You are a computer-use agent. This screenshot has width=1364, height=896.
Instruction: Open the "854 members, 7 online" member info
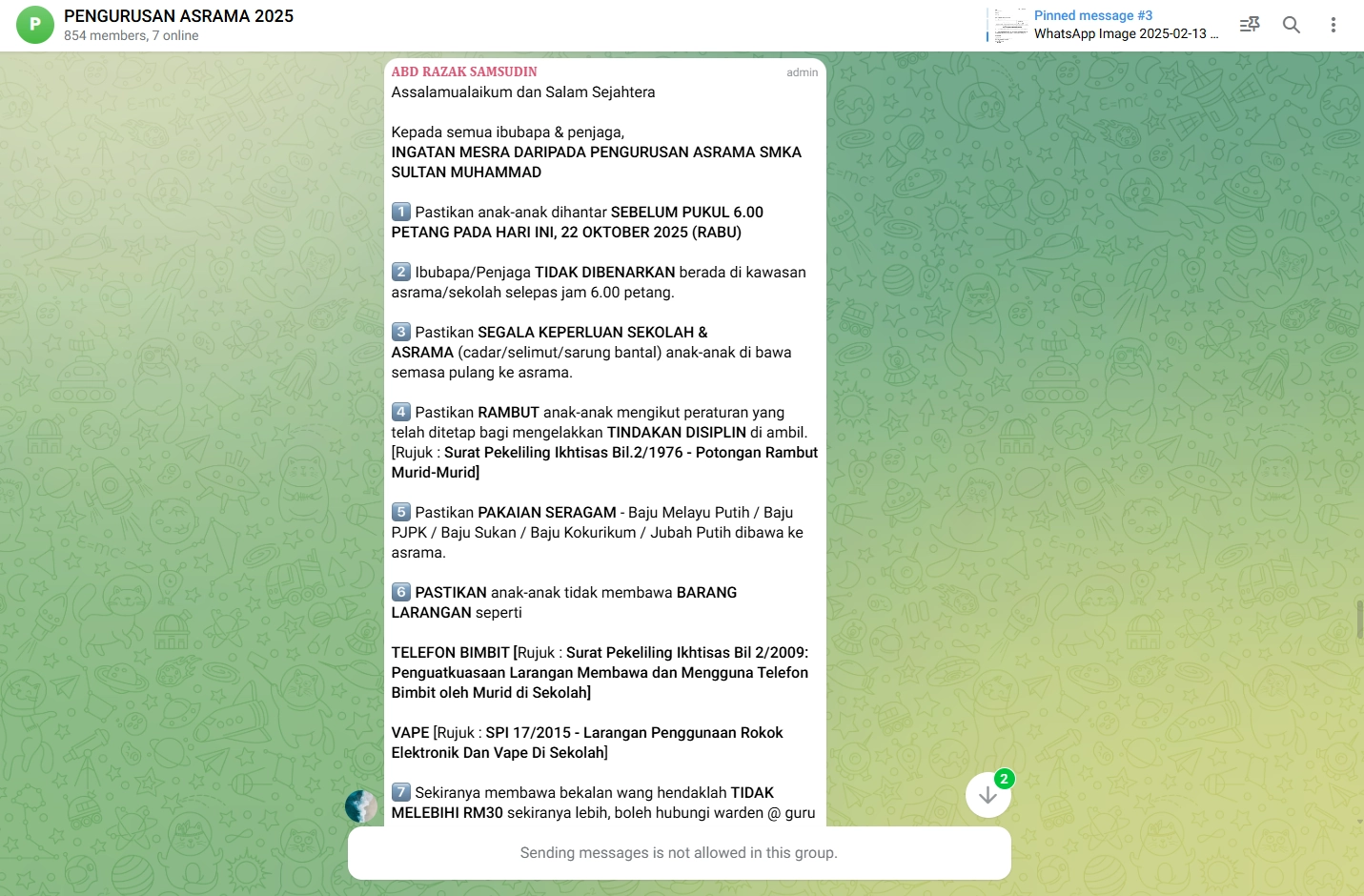[132, 35]
